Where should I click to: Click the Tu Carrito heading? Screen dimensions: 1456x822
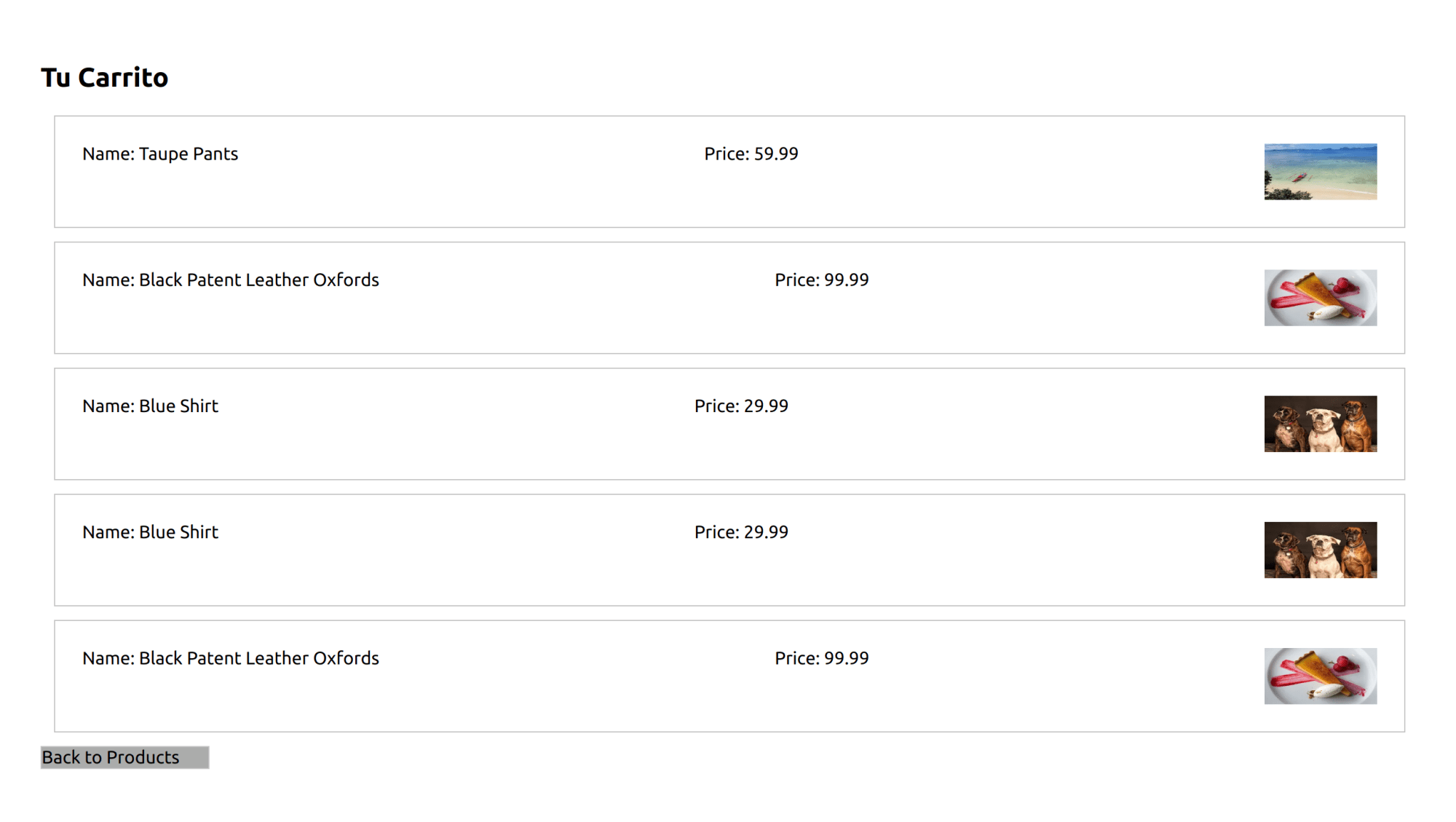[105, 77]
